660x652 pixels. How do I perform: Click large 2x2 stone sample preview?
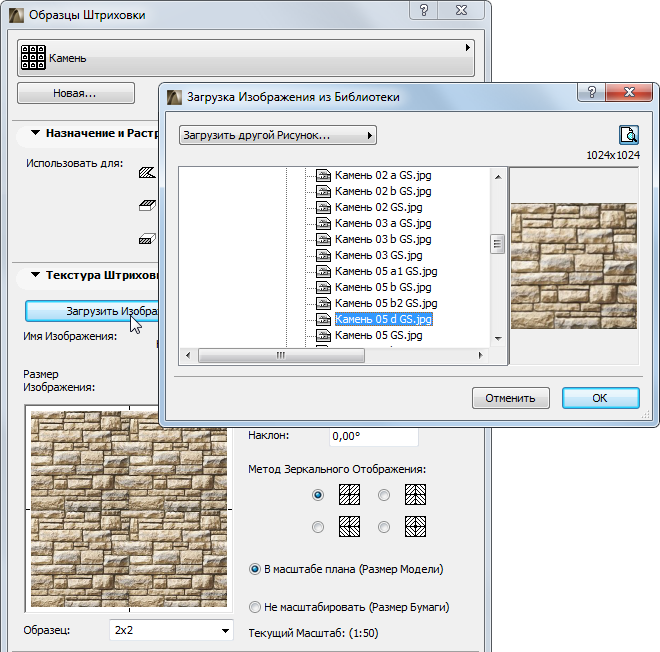tap(129, 509)
